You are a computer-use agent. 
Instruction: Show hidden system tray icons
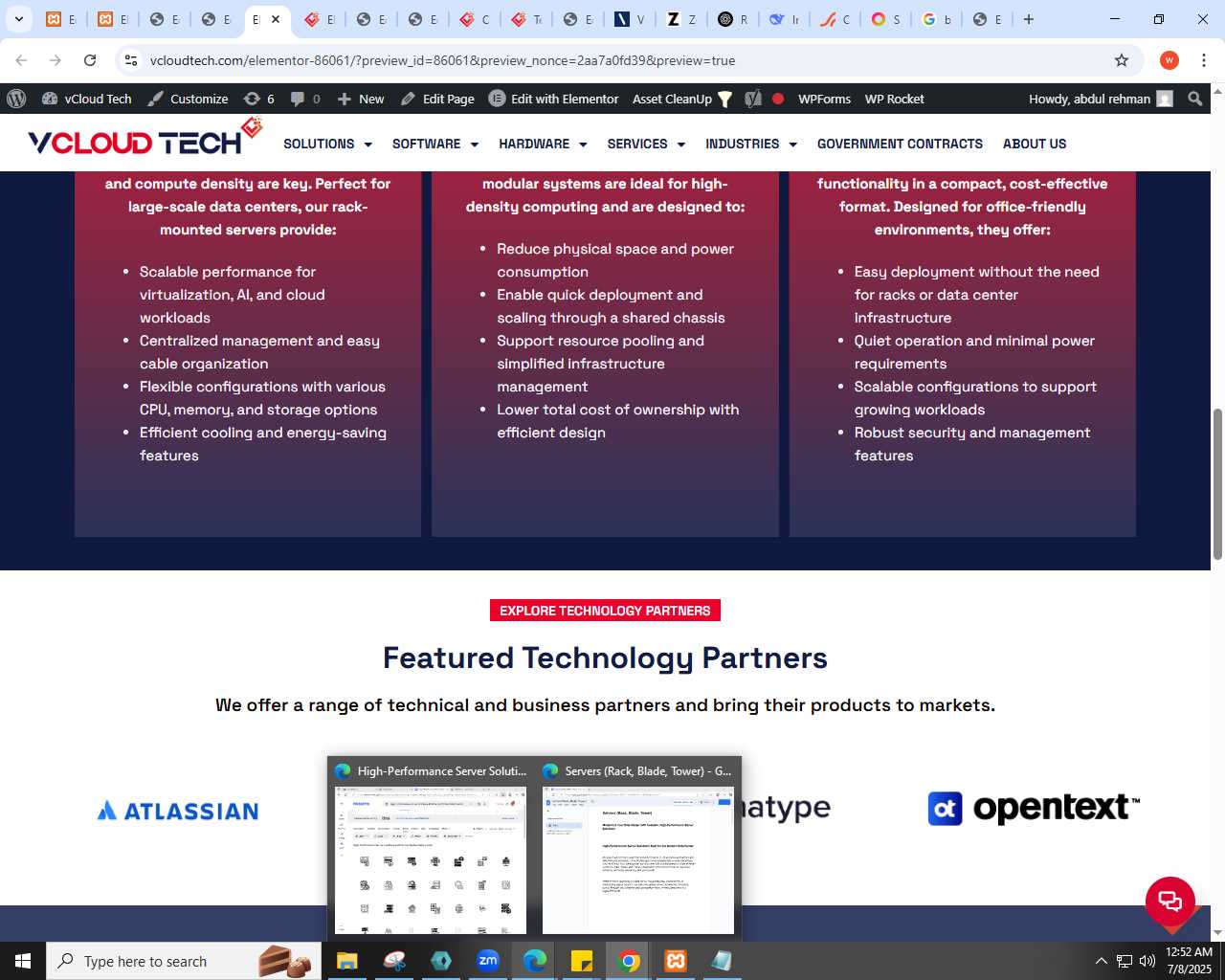click(1101, 961)
